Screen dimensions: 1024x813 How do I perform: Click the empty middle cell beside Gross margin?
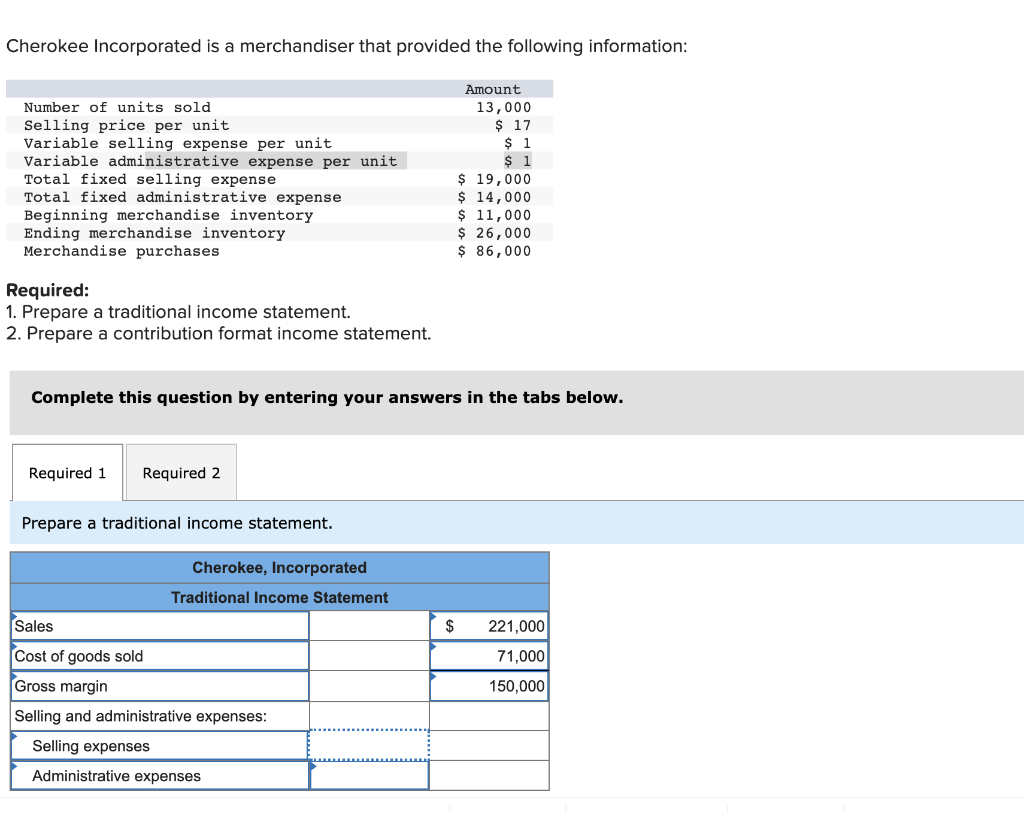click(x=369, y=686)
